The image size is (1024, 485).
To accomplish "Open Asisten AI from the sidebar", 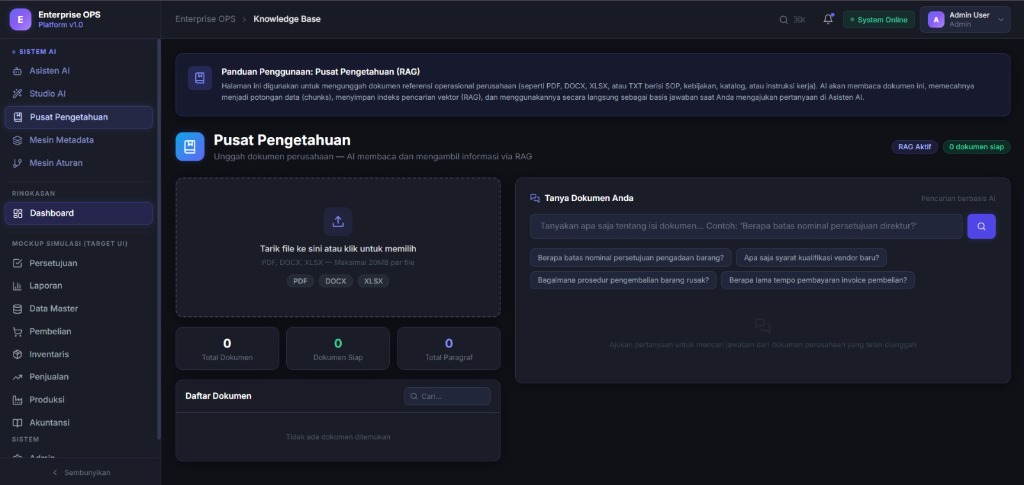I will tap(78, 71).
